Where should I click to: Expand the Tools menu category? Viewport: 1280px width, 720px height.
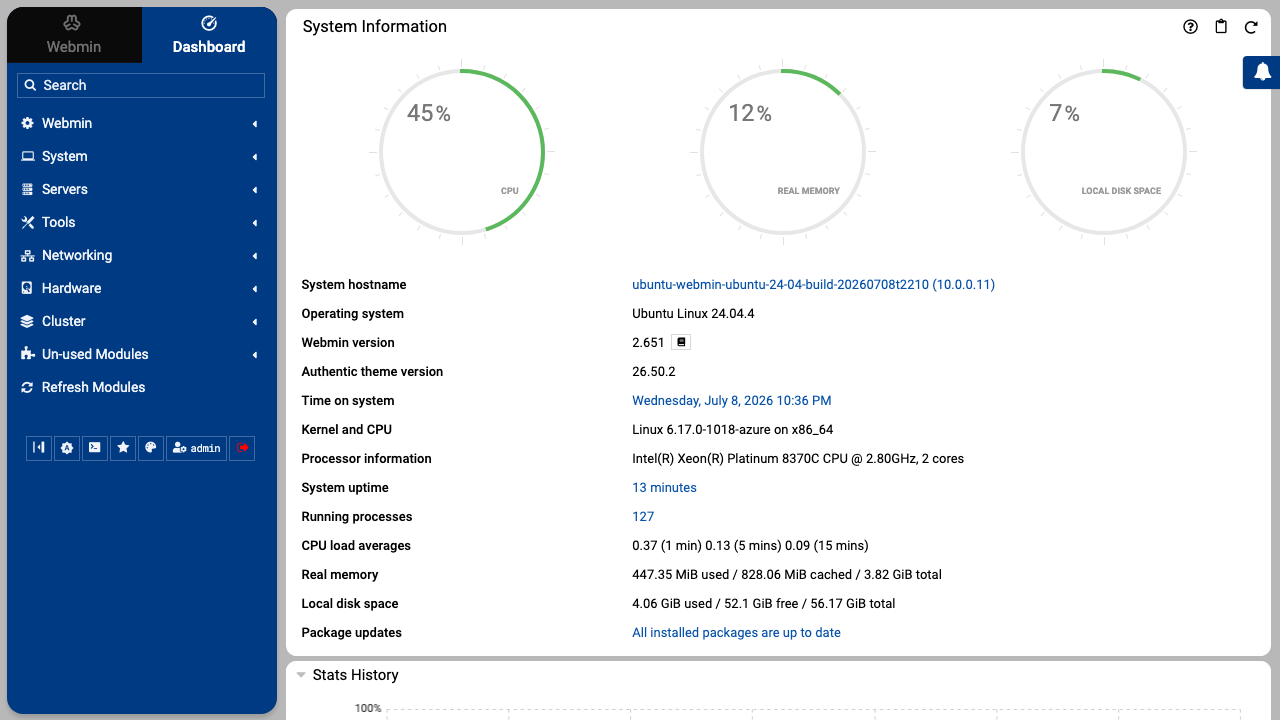(x=141, y=222)
